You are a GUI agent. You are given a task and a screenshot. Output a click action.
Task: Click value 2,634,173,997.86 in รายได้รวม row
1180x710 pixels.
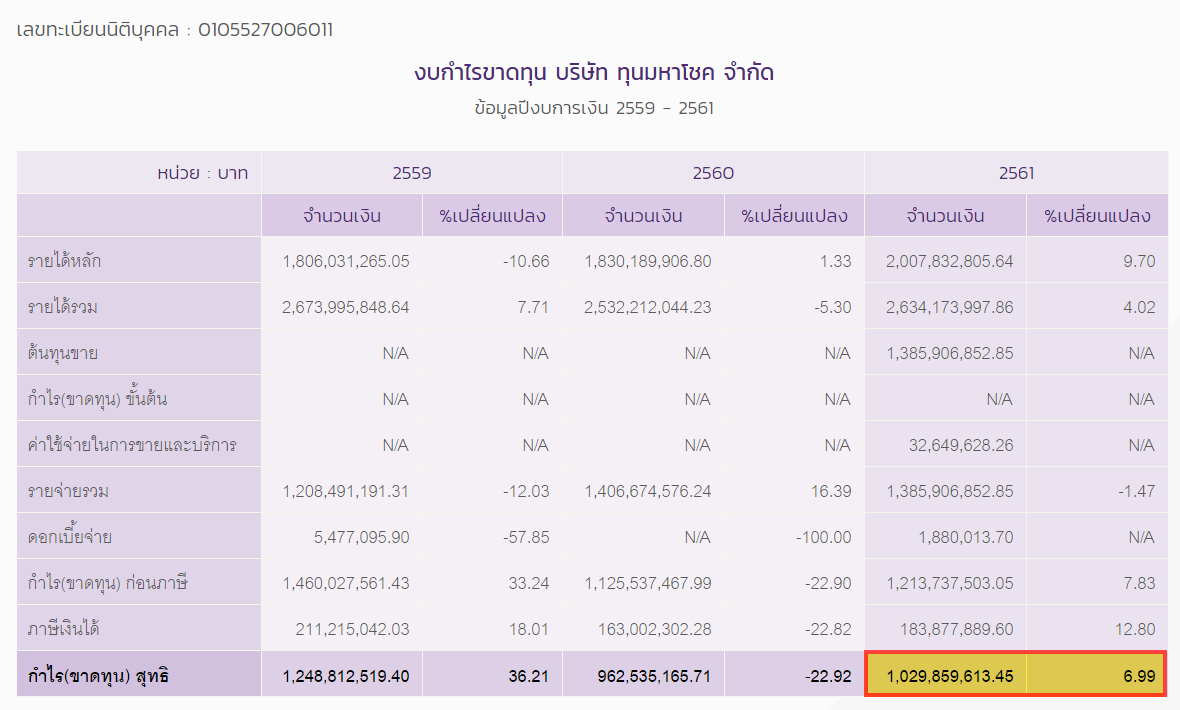[x=949, y=307]
